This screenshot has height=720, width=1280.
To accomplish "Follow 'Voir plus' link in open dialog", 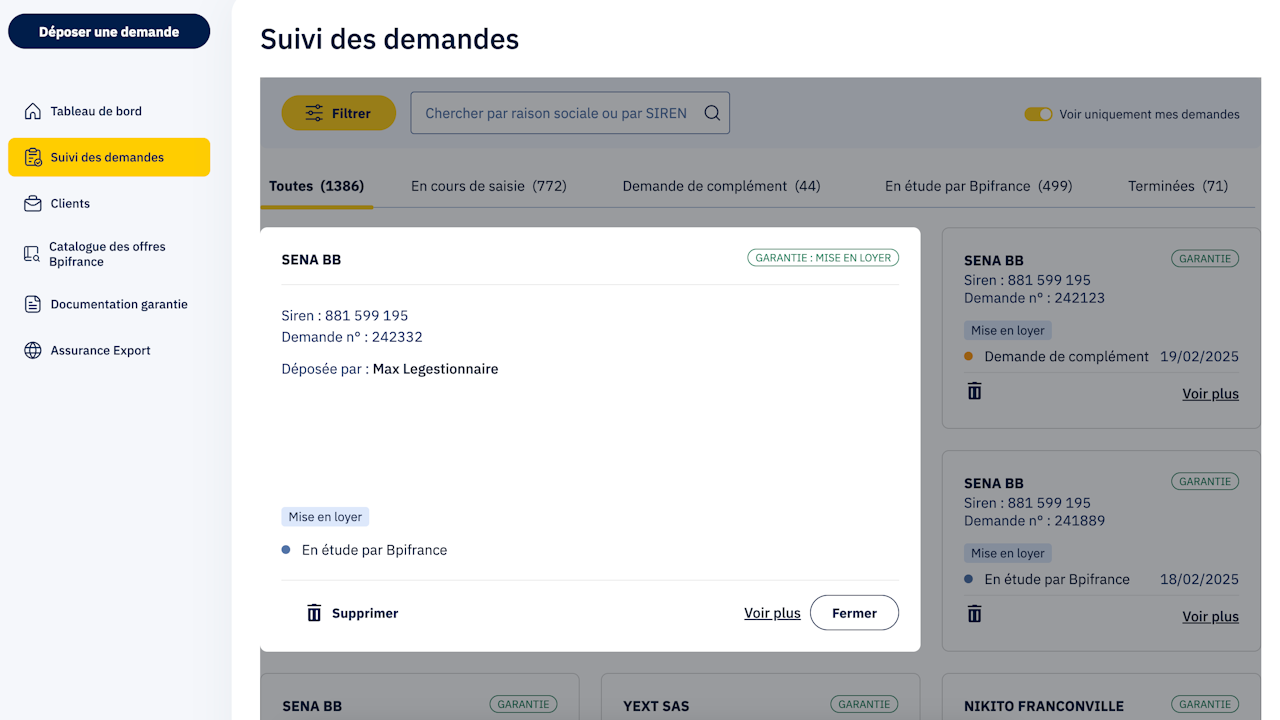I will pyautogui.click(x=772, y=613).
